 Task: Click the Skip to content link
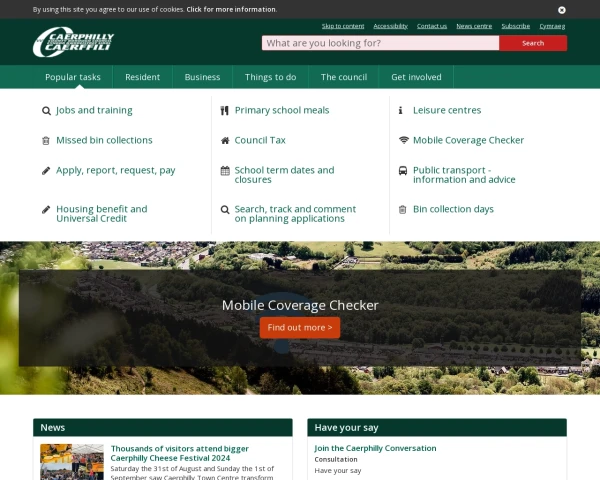[342, 26]
